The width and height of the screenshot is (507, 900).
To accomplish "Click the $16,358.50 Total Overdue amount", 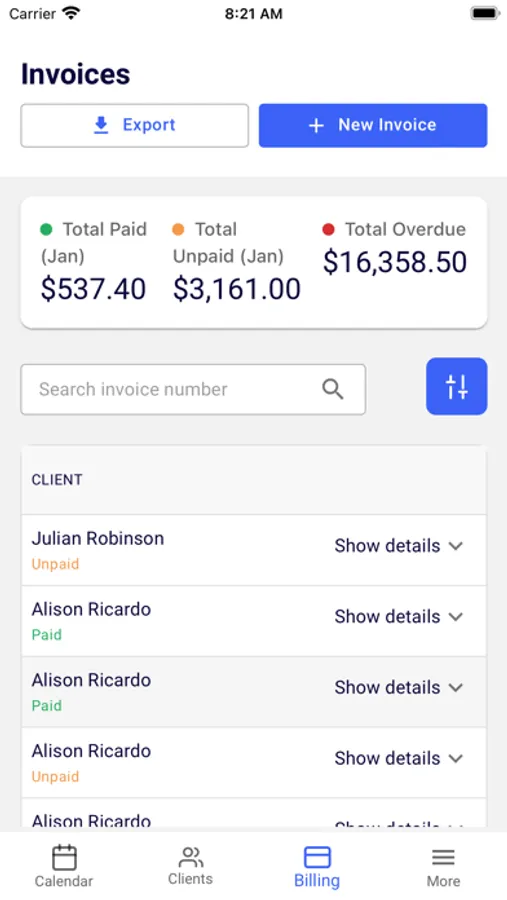I will click(x=395, y=262).
